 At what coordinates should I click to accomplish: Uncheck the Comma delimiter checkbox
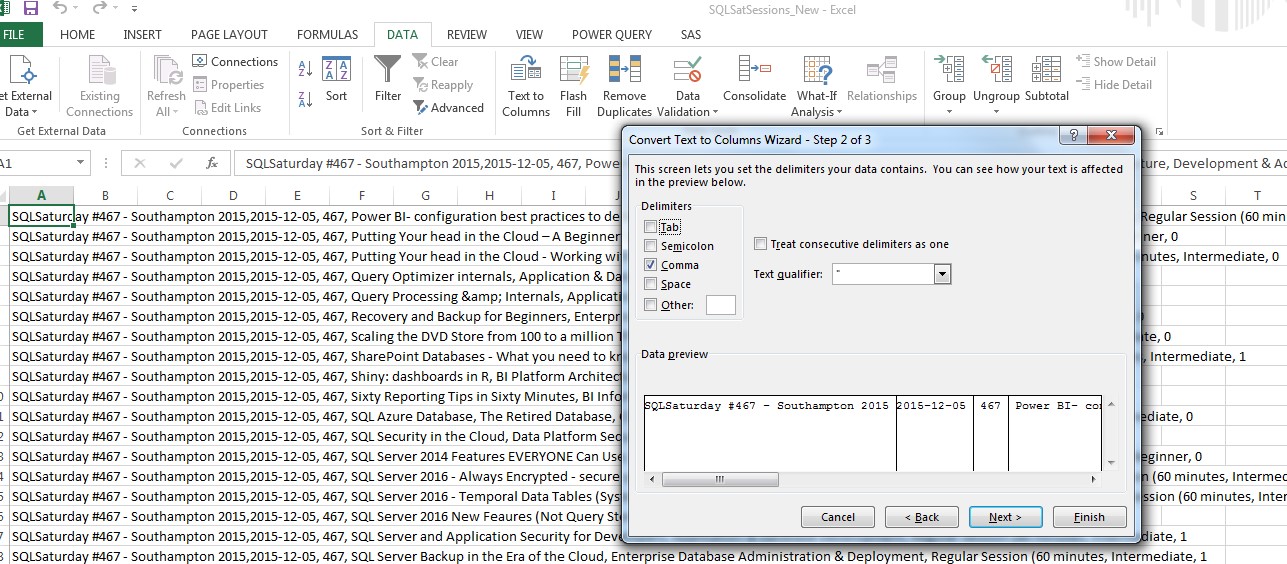click(651, 265)
